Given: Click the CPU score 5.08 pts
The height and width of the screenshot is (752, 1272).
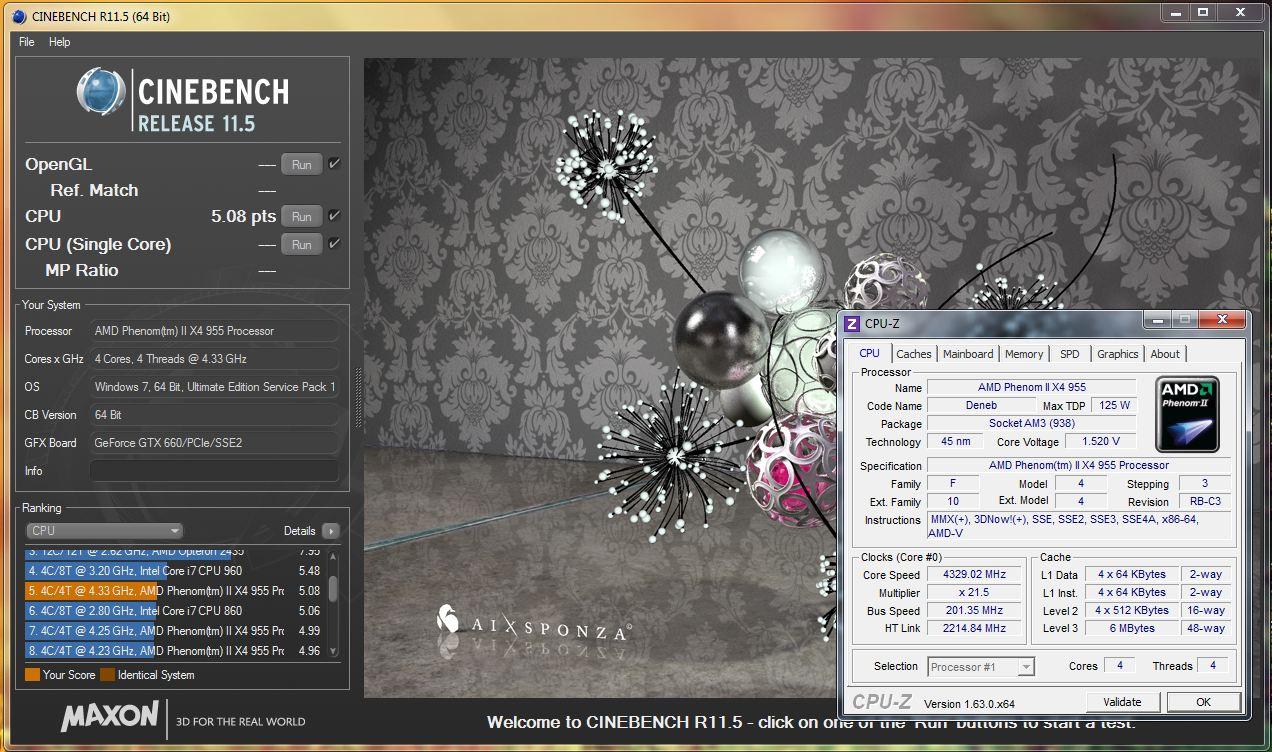Looking at the screenshot, I should click(x=243, y=216).
